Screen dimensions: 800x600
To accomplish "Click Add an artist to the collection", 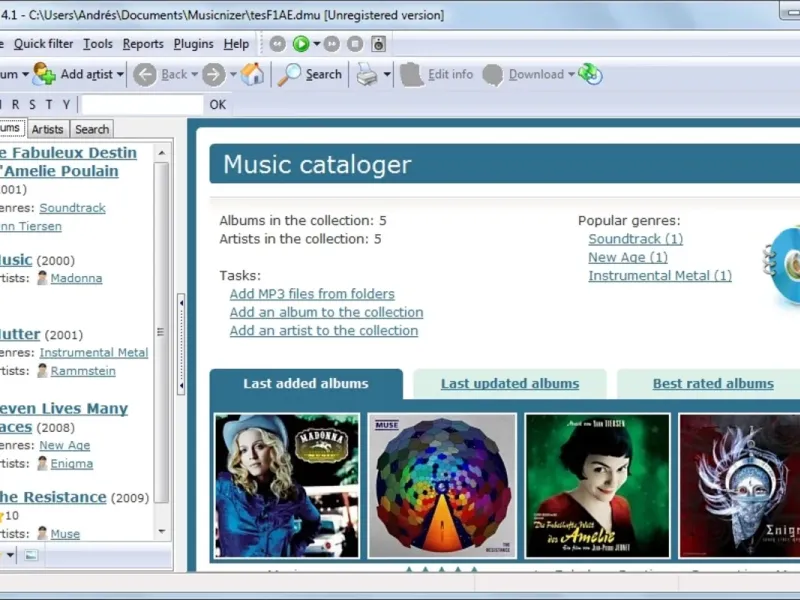I will point(324,331).
